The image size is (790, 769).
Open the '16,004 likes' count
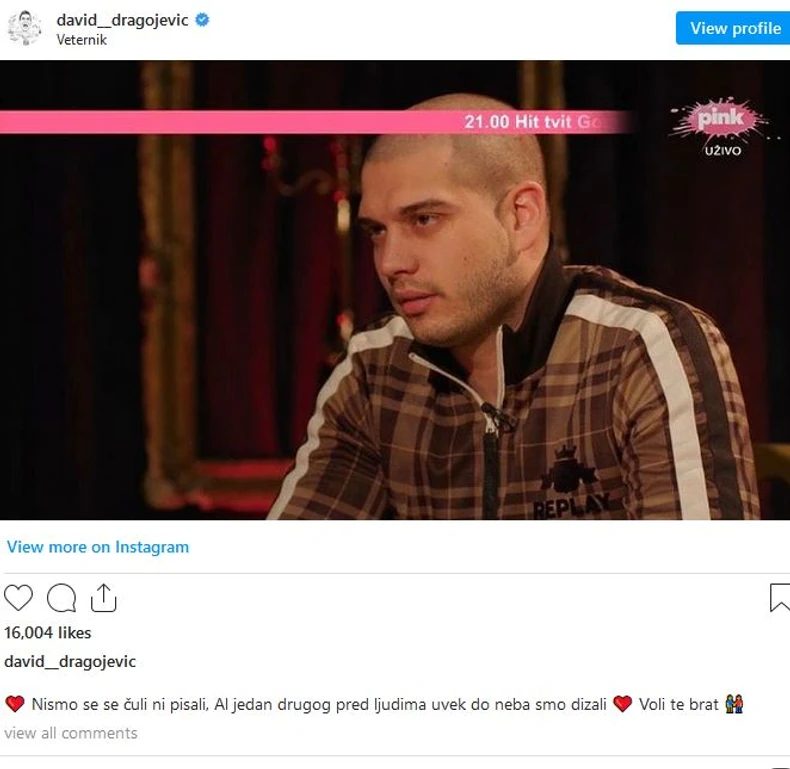48,632
